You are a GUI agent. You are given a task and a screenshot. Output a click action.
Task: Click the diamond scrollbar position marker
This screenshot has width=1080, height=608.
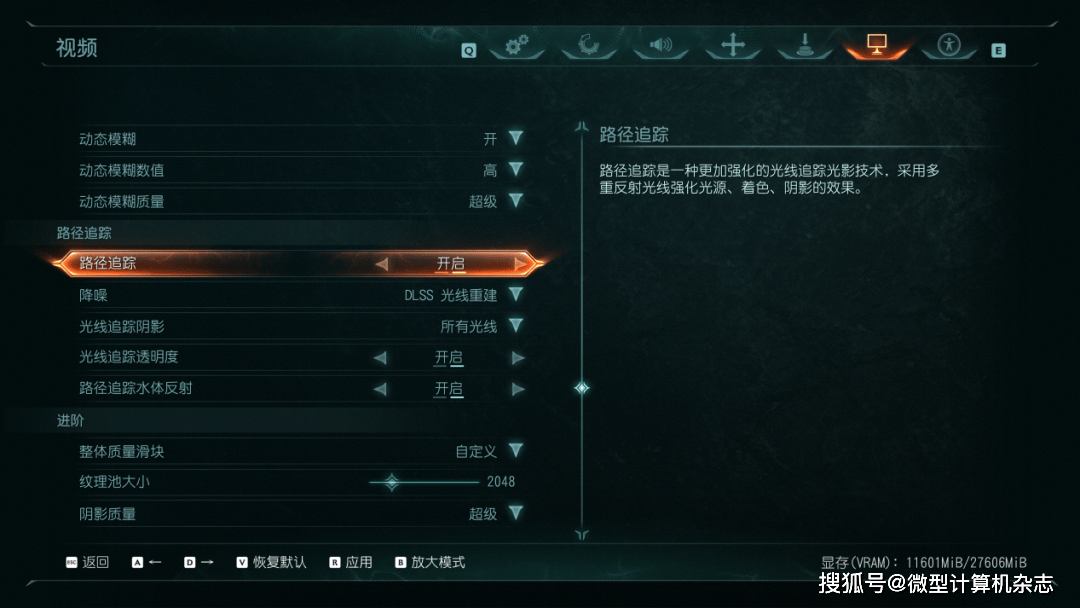pos(582,388)
